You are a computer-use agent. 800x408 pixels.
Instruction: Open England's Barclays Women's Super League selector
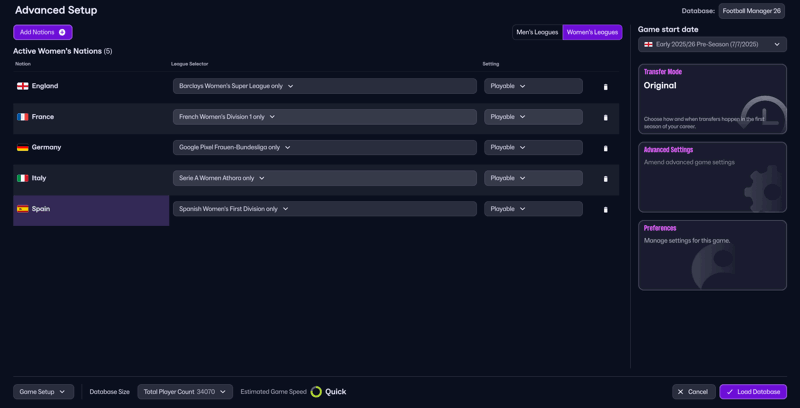coord(324,86)
